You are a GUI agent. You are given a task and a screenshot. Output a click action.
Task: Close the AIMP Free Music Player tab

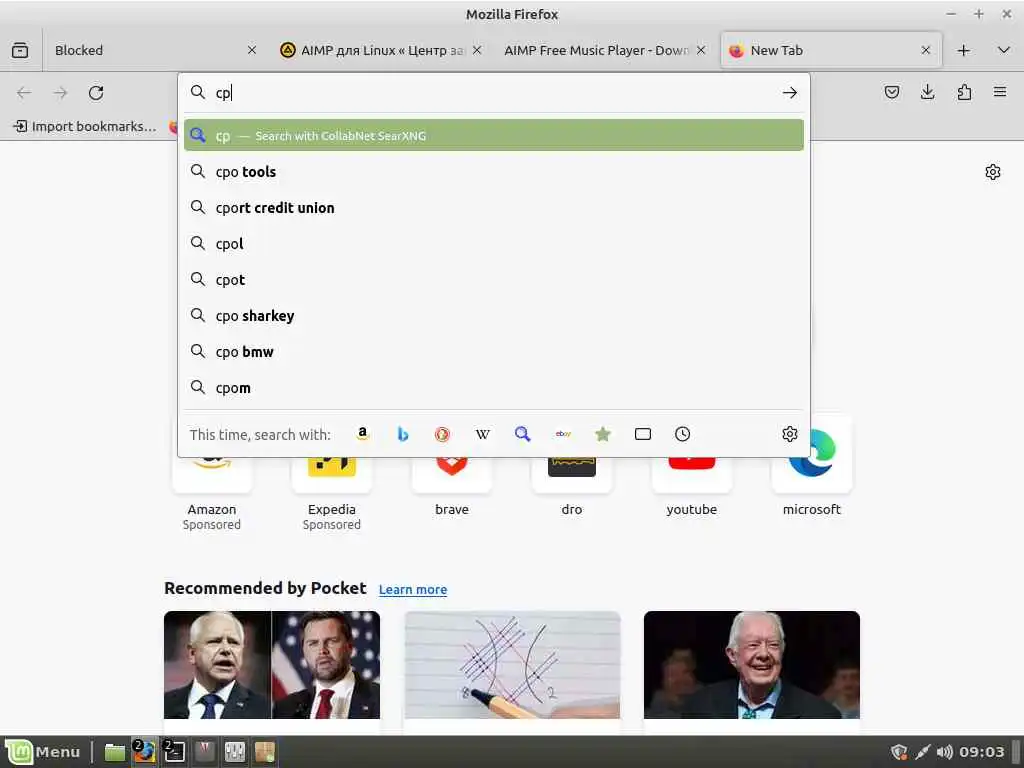pyautogui.click(x=701, y=50)
